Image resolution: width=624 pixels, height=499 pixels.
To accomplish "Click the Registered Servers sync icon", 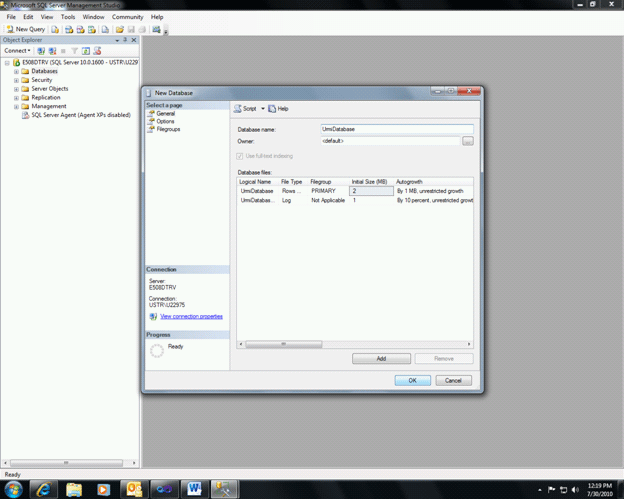I will tap(97, 51).
